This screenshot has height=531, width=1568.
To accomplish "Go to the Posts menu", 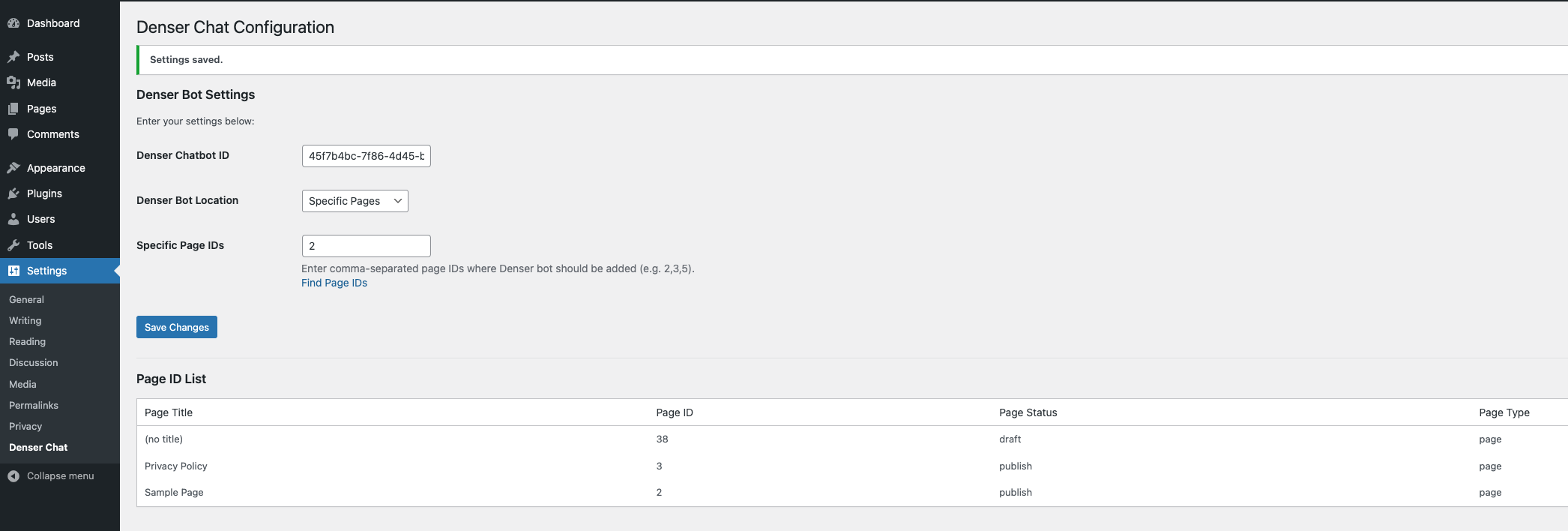I will 40,57.
